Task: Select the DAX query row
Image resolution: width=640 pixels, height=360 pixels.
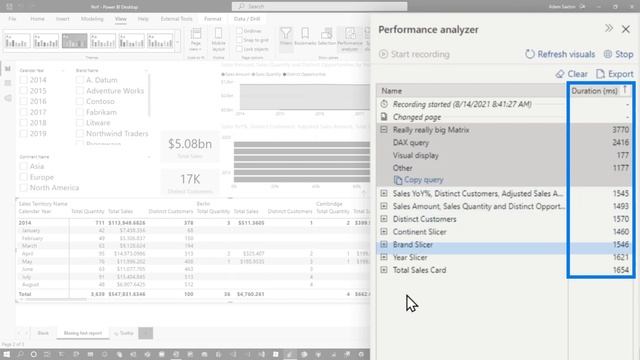Action: [505, 142]
